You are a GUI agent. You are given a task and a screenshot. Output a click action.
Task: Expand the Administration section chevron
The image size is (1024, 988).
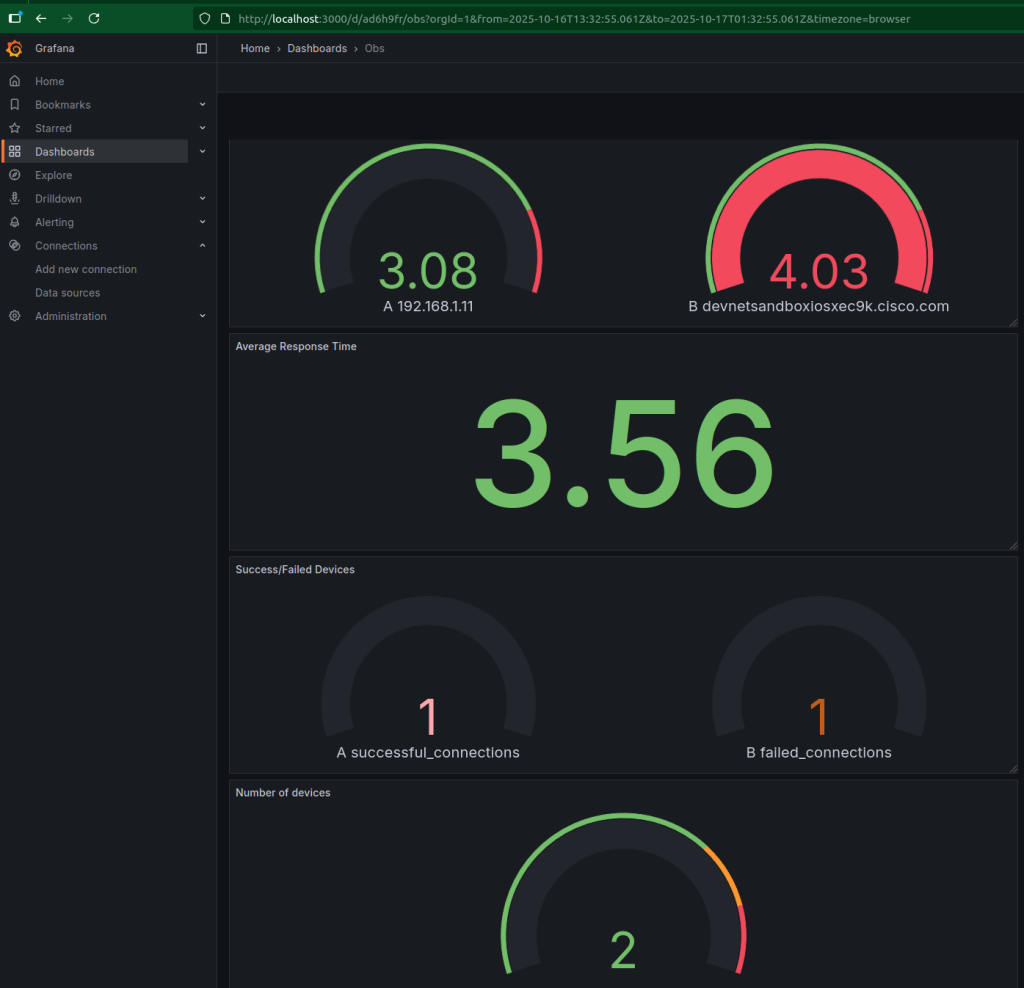[x=202, y=316]
